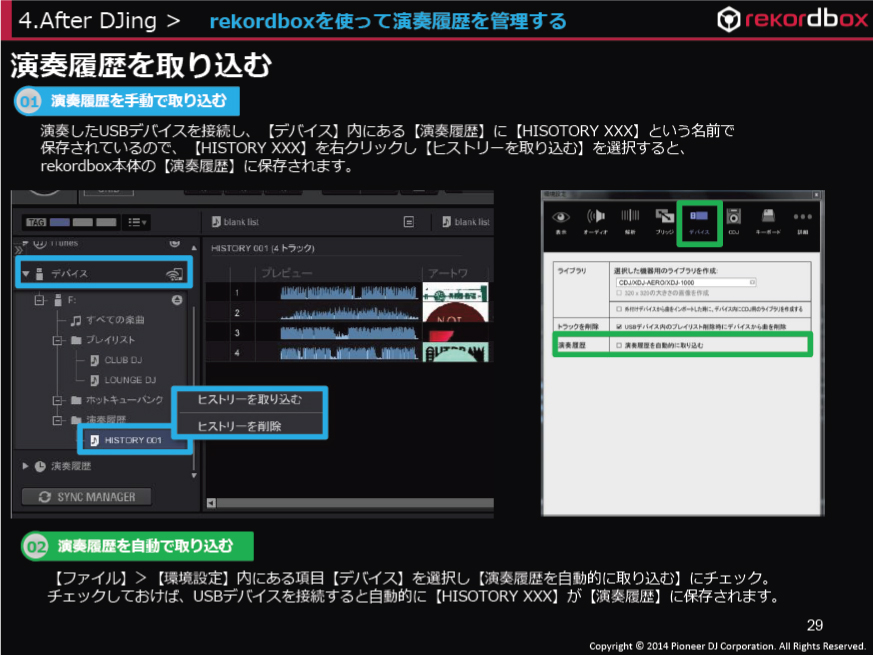The width and height of the screenshot is (873, 655).
Task: Click the clock icon beside the bottom 演奏履歴
Action: [40, 466]
